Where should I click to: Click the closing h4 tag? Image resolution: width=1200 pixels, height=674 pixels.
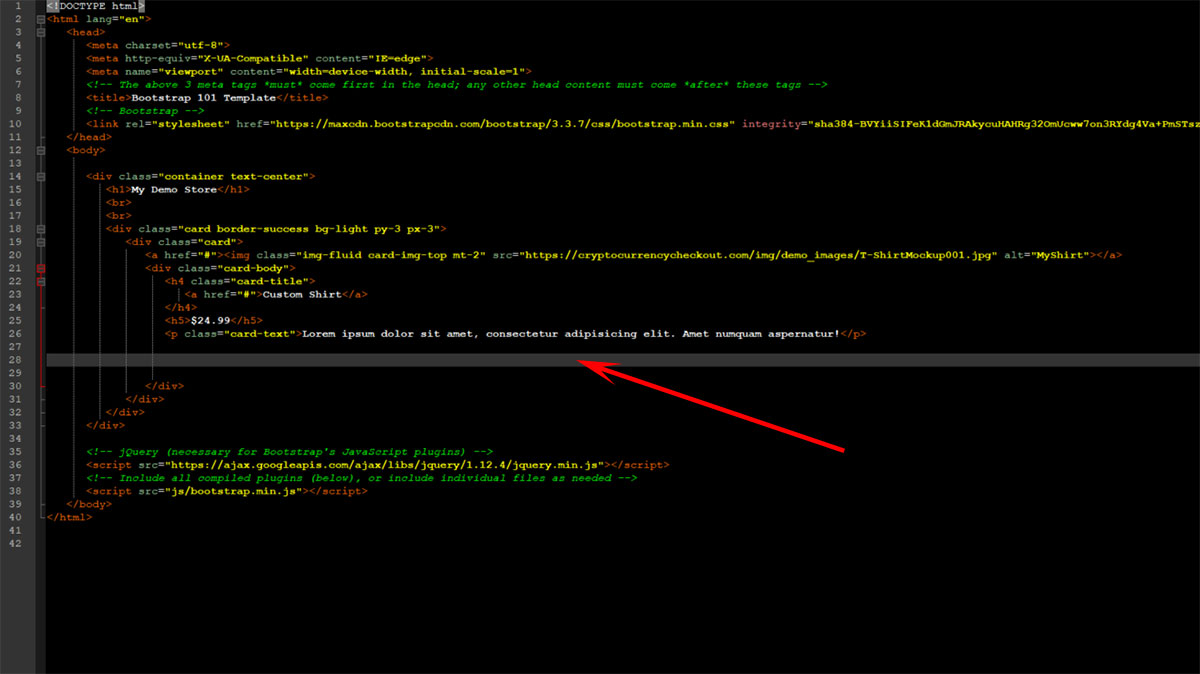click(182, 307)
